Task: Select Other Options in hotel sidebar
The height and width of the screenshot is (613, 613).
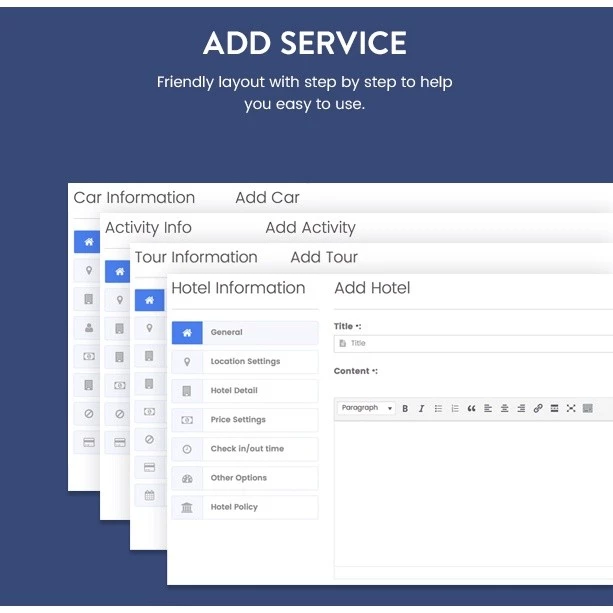Action: point(245,478)
